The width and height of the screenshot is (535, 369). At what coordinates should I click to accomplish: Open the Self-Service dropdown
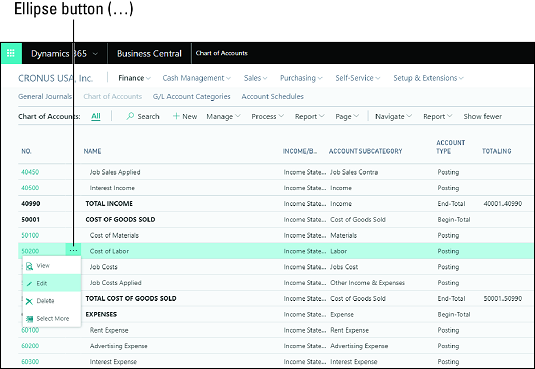pos(358,78)
